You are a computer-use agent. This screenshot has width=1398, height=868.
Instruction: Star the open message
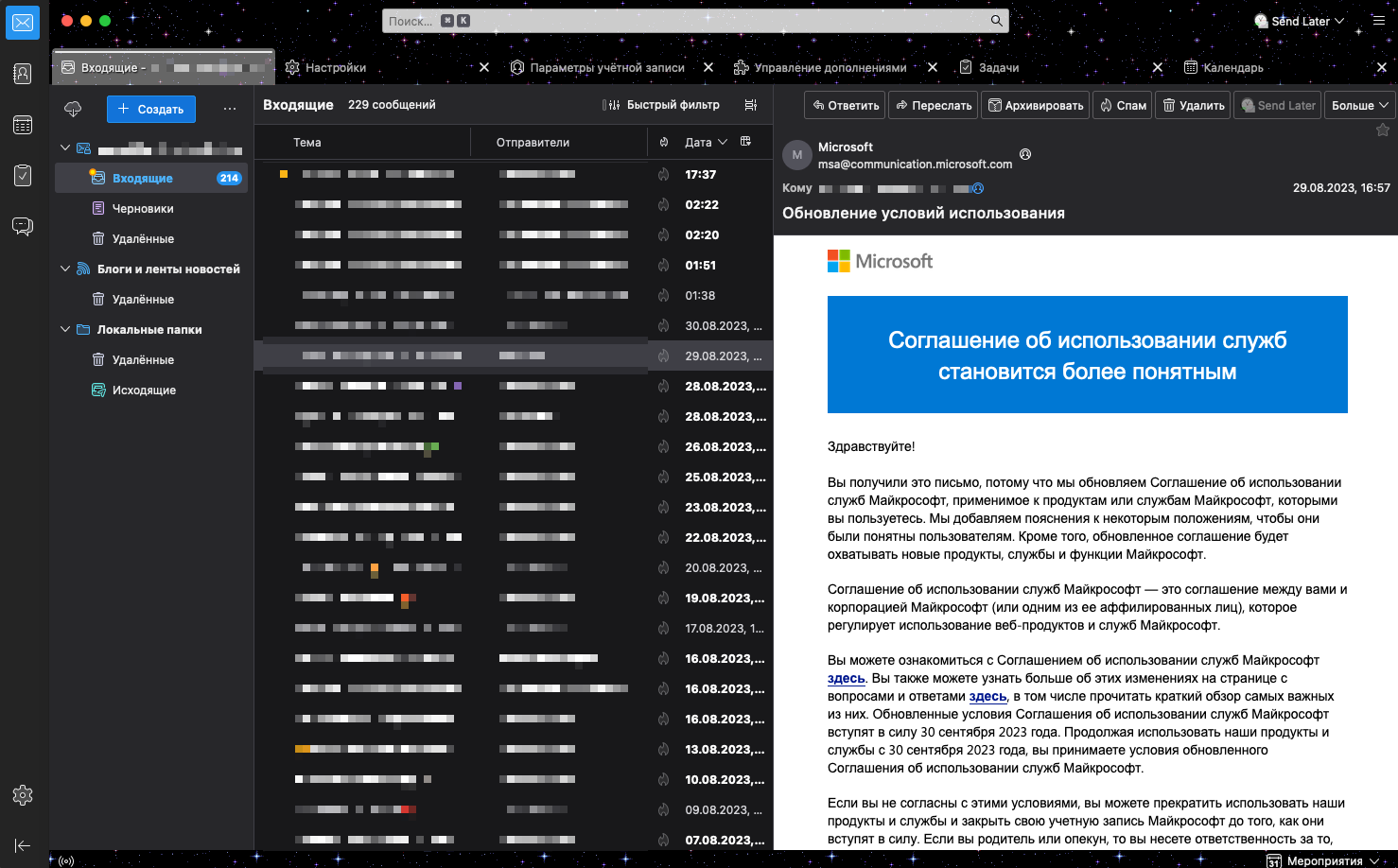1383,130
